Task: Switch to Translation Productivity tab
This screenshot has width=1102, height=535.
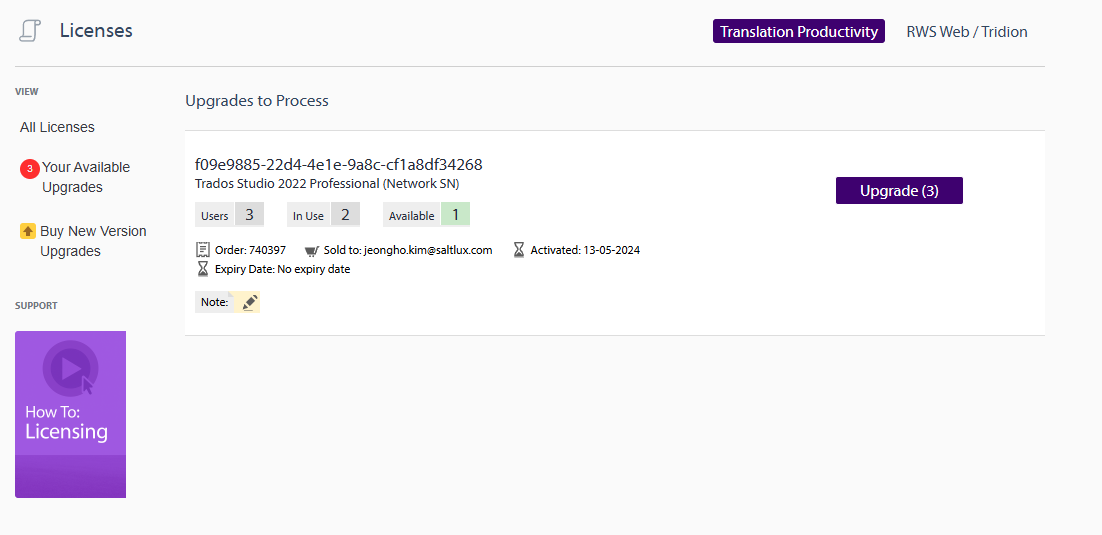Action: (798, 32)
